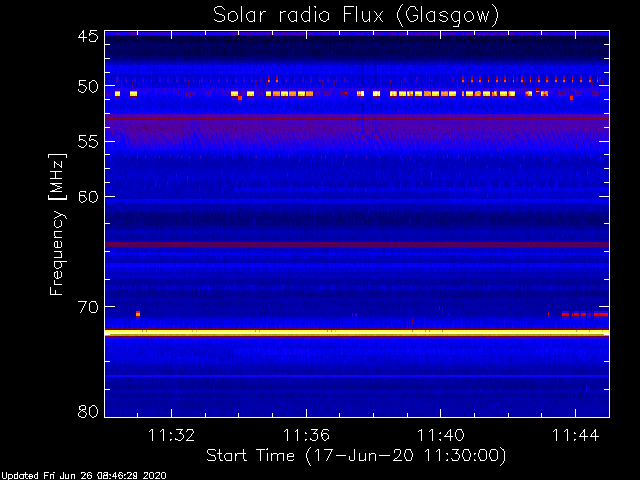Select the 'Frequency [MHz]' axis label
The image size is (640, 480).
[x=57, y=224]
